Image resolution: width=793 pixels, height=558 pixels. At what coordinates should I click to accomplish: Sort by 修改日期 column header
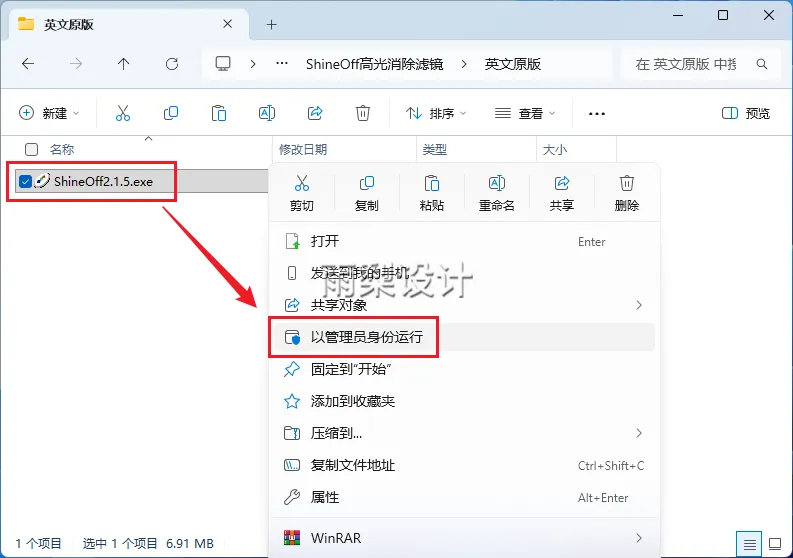303,149
